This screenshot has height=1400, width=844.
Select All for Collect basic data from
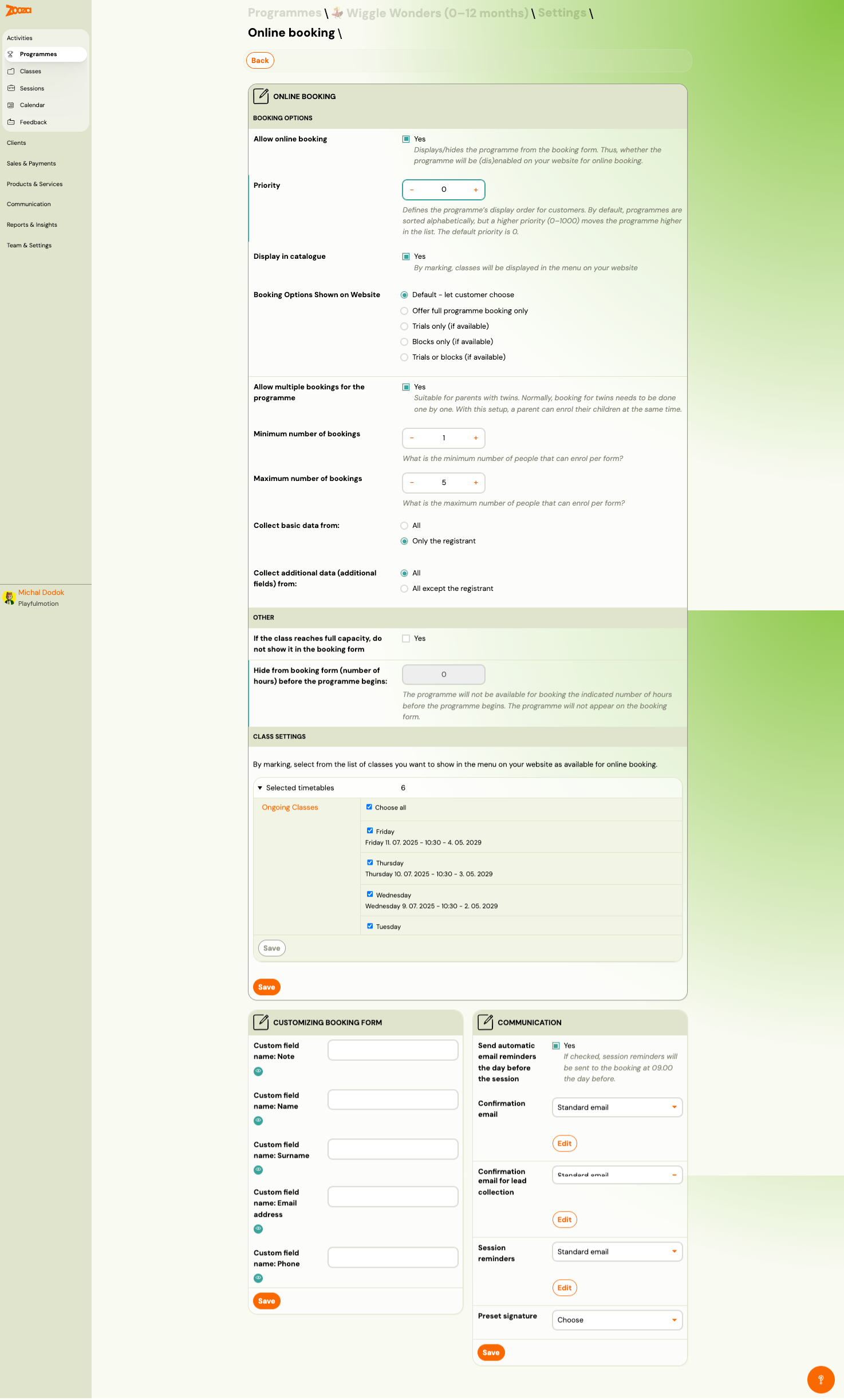pyautogui.click(x=404, y=526)
